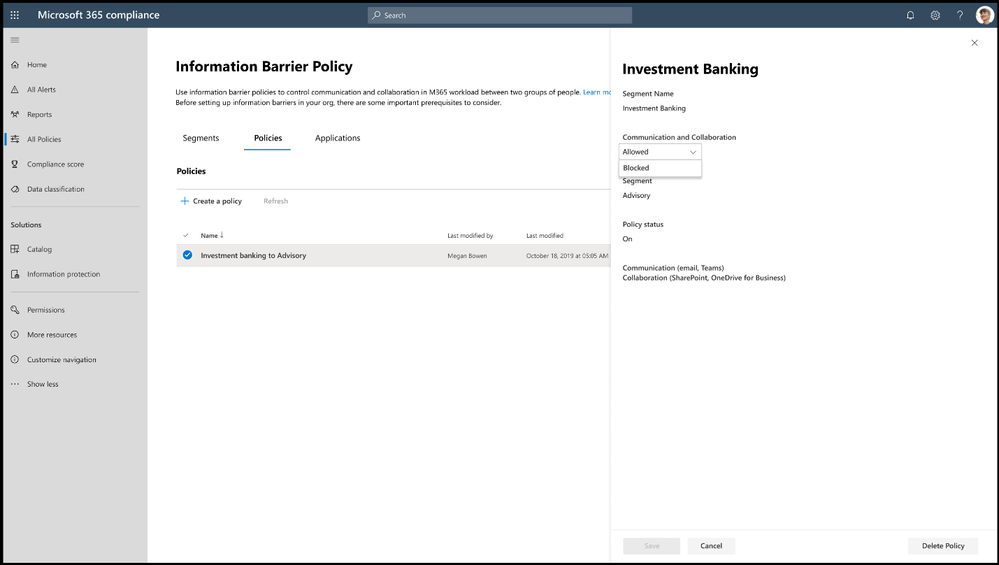Open Permissions in the sidebar
The height and width of the screenshot is (565, 999).
[46, 310]
